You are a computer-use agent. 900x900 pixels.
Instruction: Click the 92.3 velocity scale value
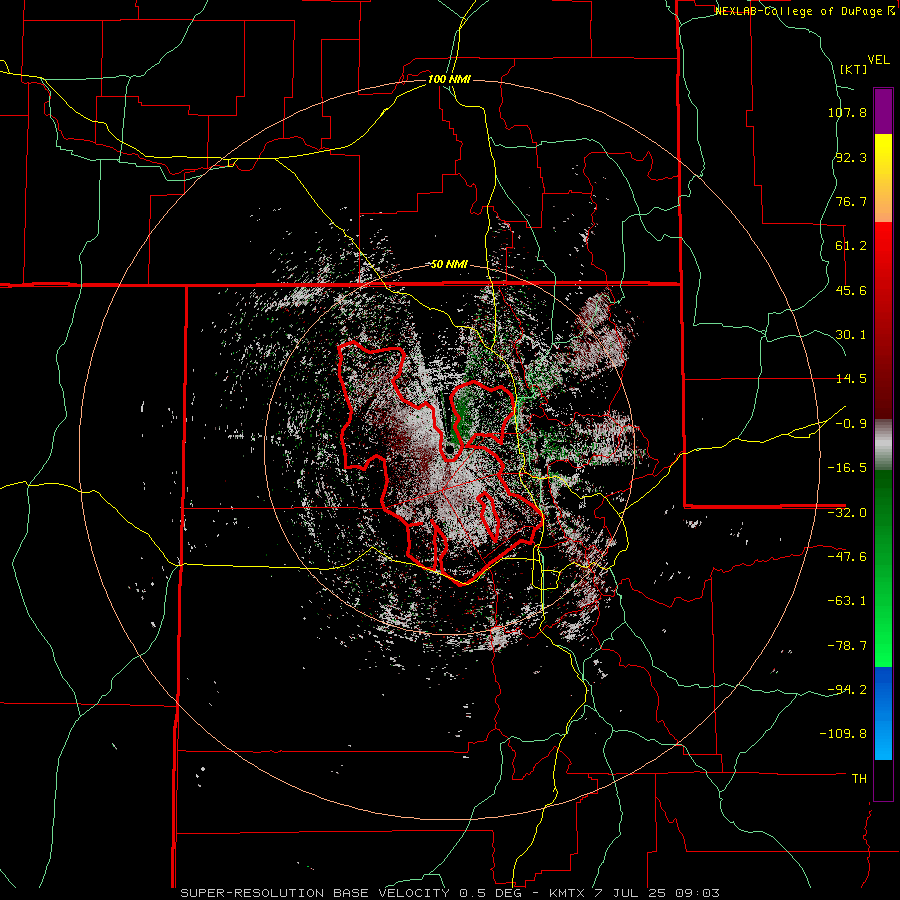coord(851,157)
